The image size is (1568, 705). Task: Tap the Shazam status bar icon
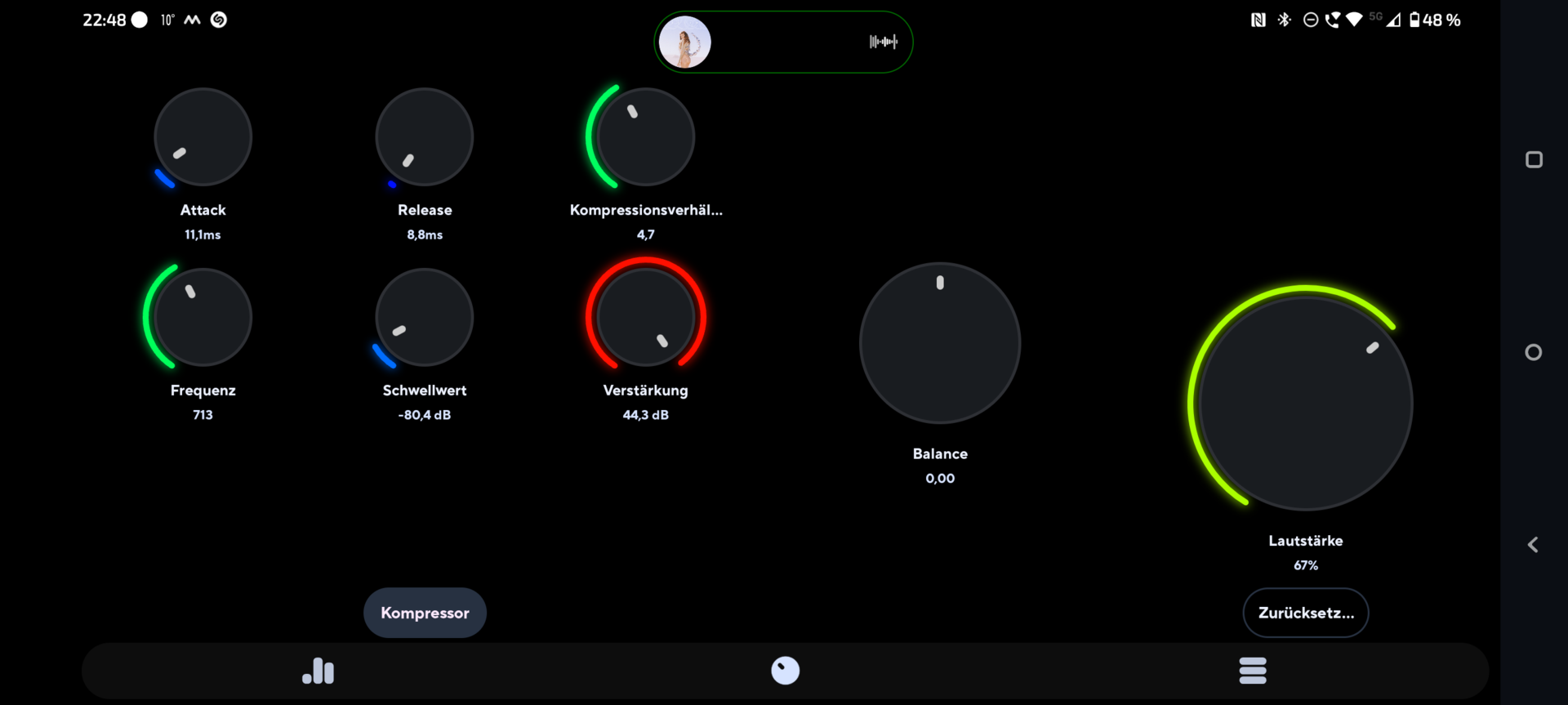219,20
